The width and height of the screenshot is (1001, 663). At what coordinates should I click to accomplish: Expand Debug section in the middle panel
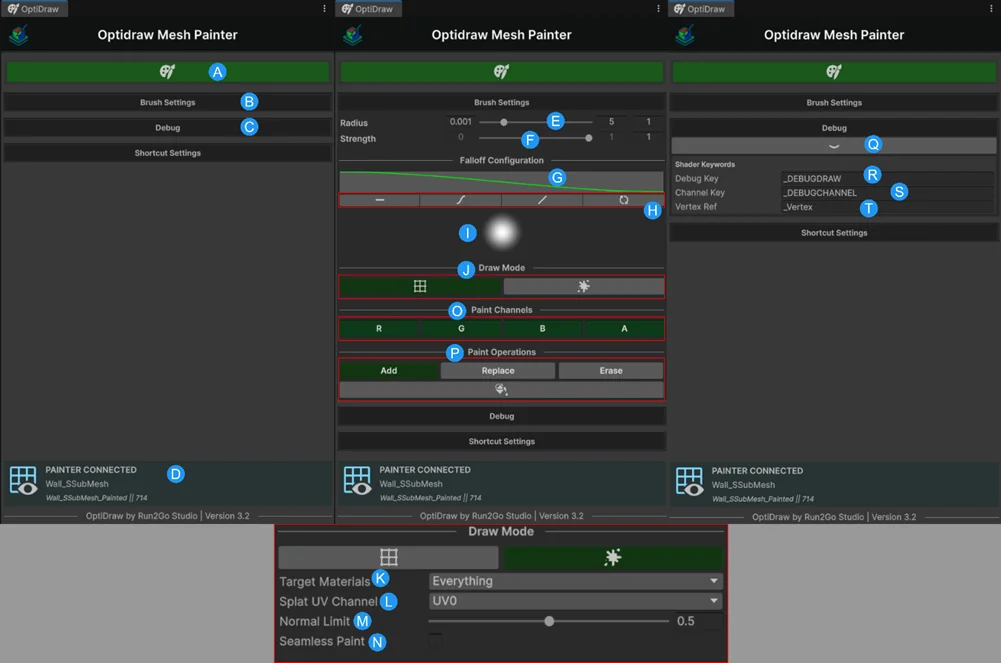501,416
